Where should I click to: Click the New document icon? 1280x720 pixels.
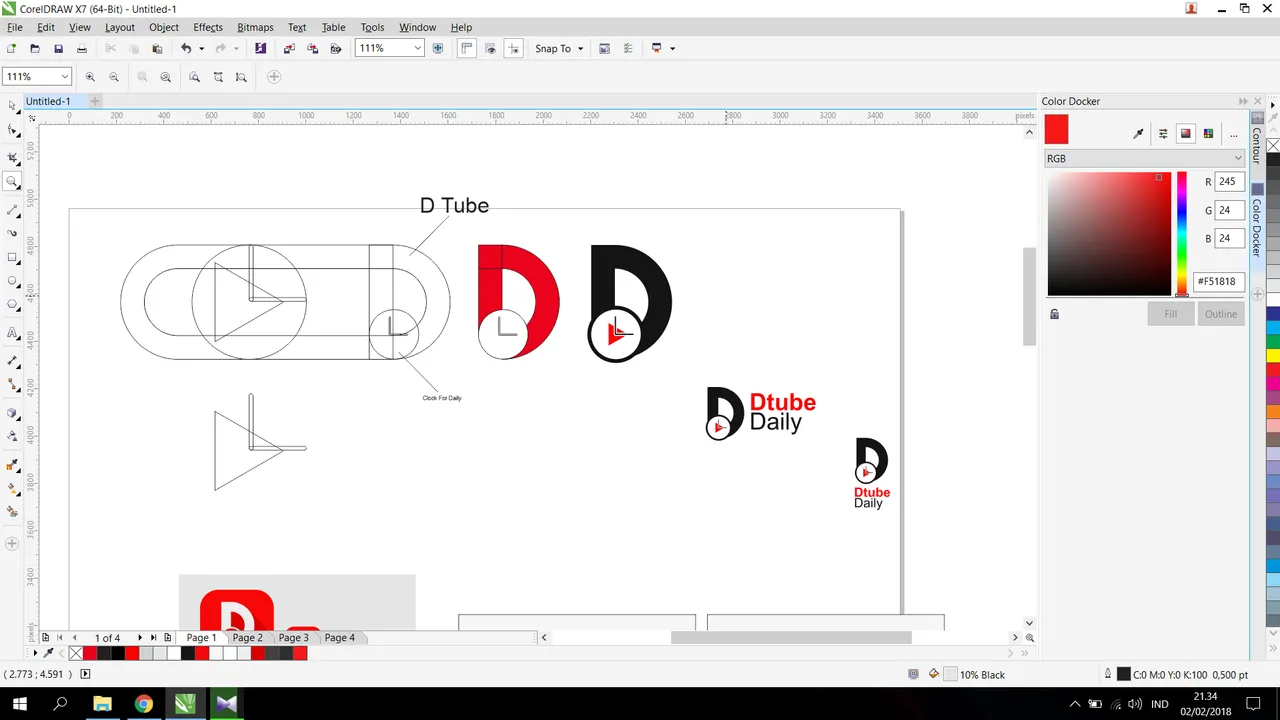pos(11,48)
